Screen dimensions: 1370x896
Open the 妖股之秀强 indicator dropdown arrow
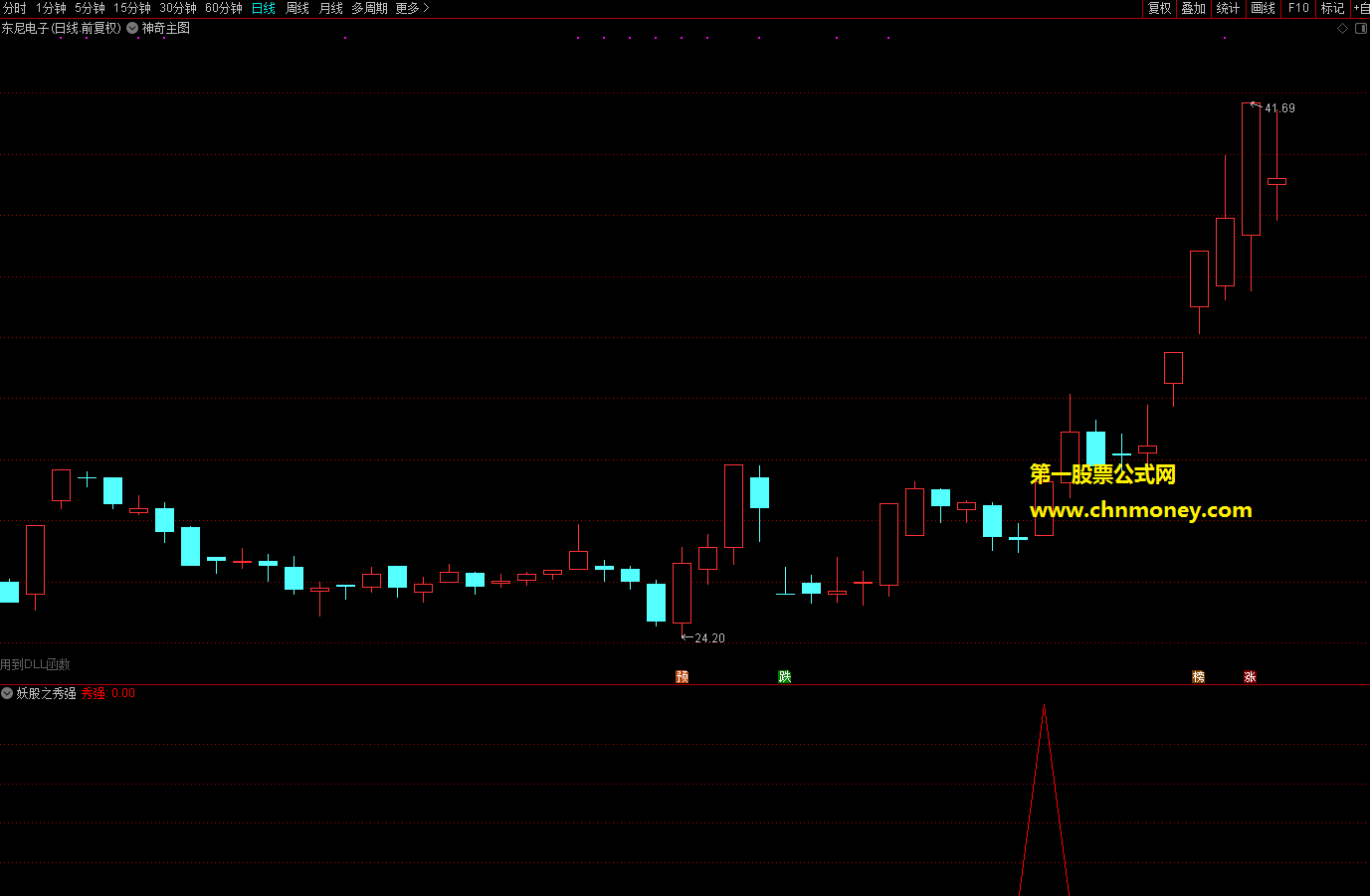(7, 693)
